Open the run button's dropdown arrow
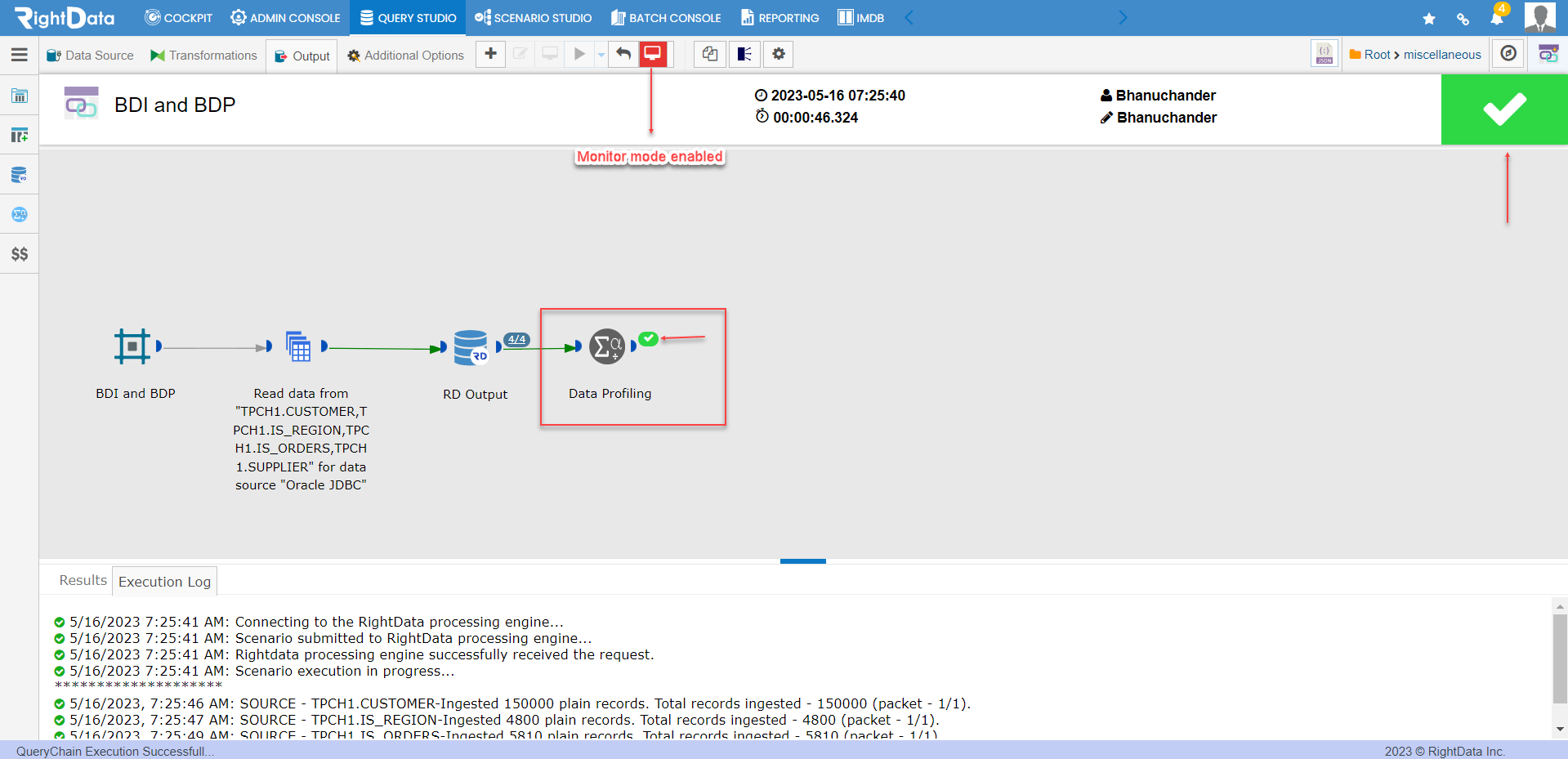 pos(601,54)
